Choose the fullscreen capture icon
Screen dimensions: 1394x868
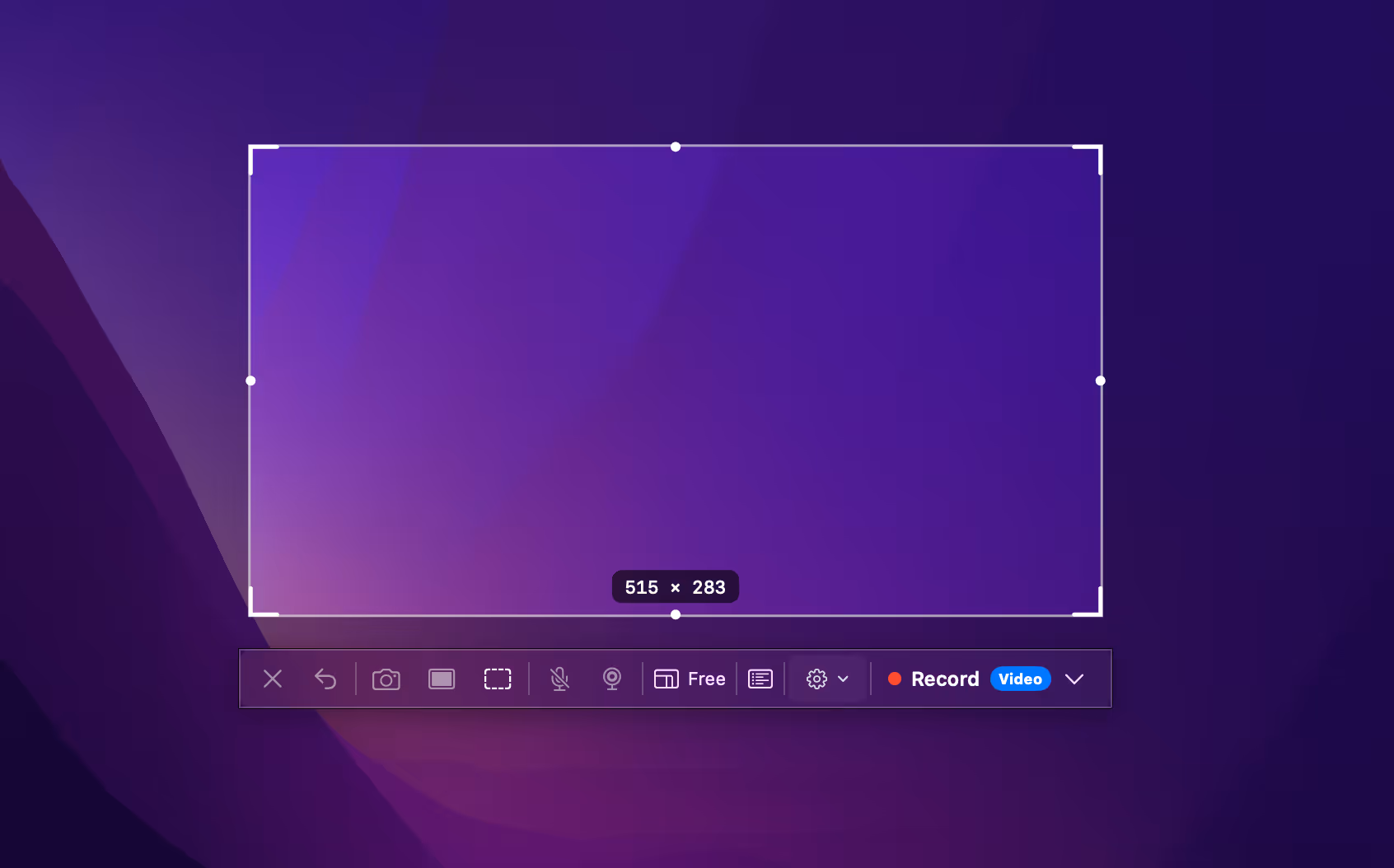[x=442, y=679]
